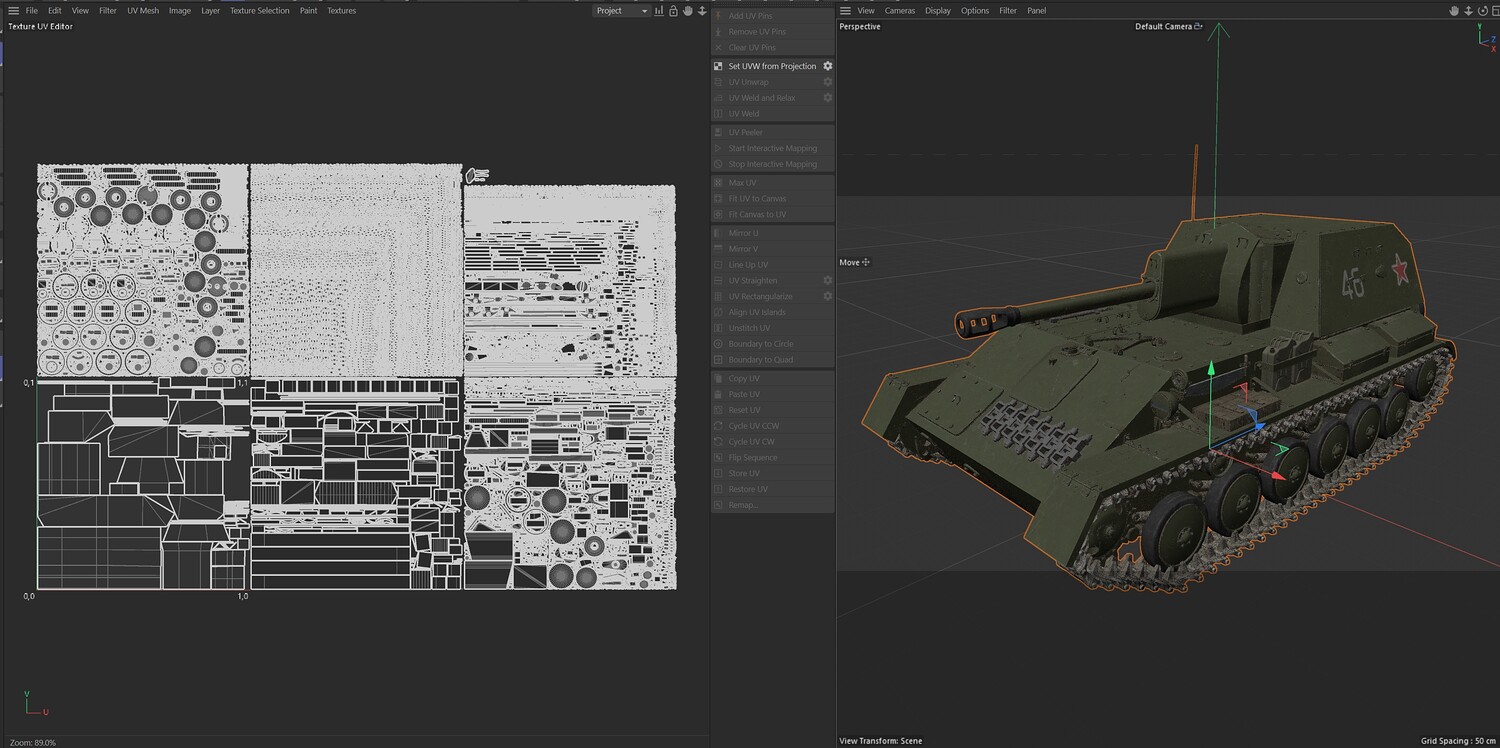Open the Project dropdown in UV editor
Image resolution: width=1500 pixels, height=748 pixels.
(621, 11)
